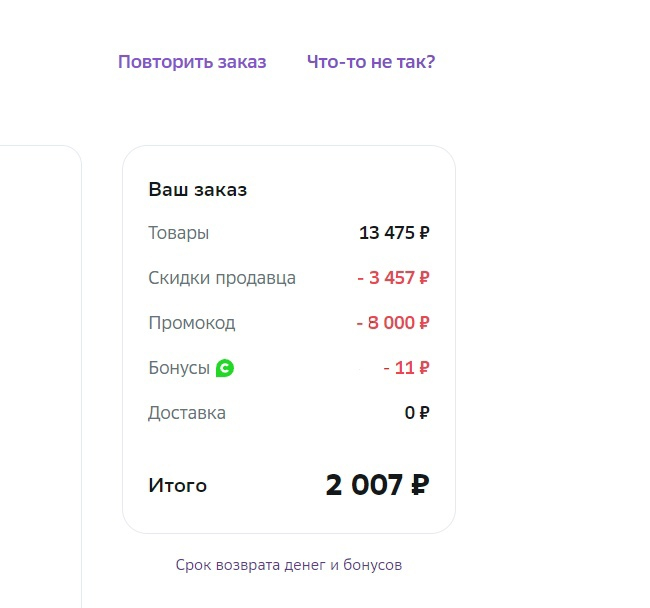Image resolution: width=650 pixels, height=608 pixels.
Task: Click the ruble sign after 13 475
Action: click(425, 234)
